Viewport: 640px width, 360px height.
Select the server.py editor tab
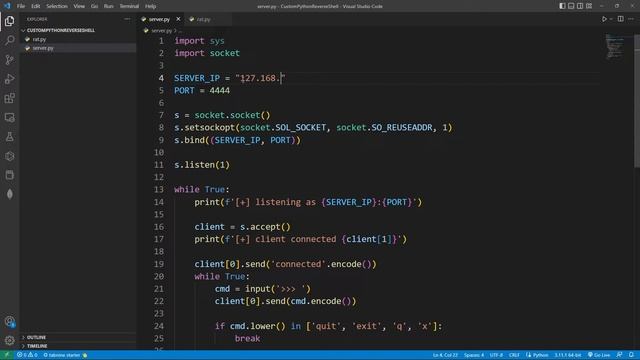point(159,19)
